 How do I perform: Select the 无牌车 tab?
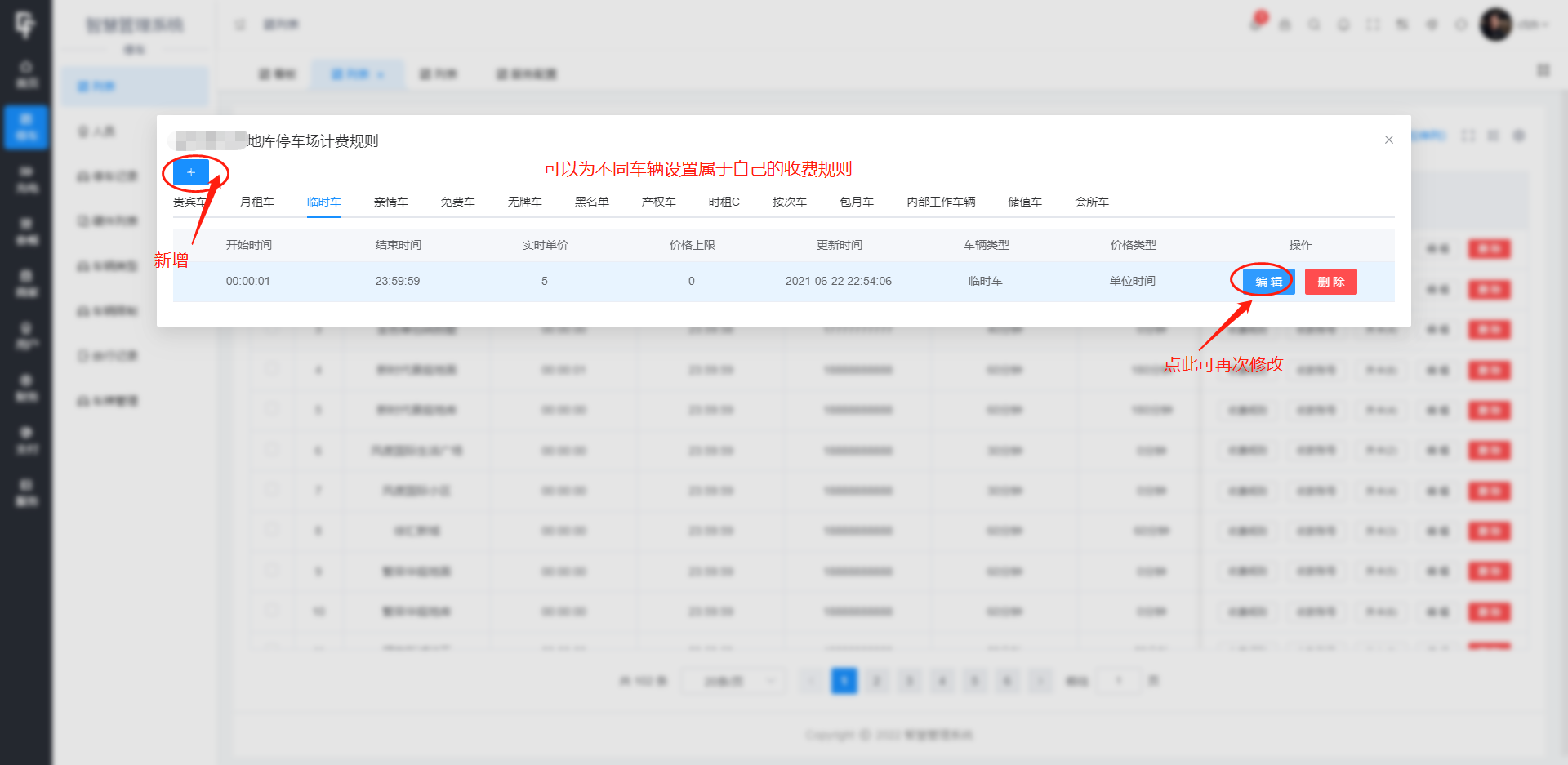(524, 202)
